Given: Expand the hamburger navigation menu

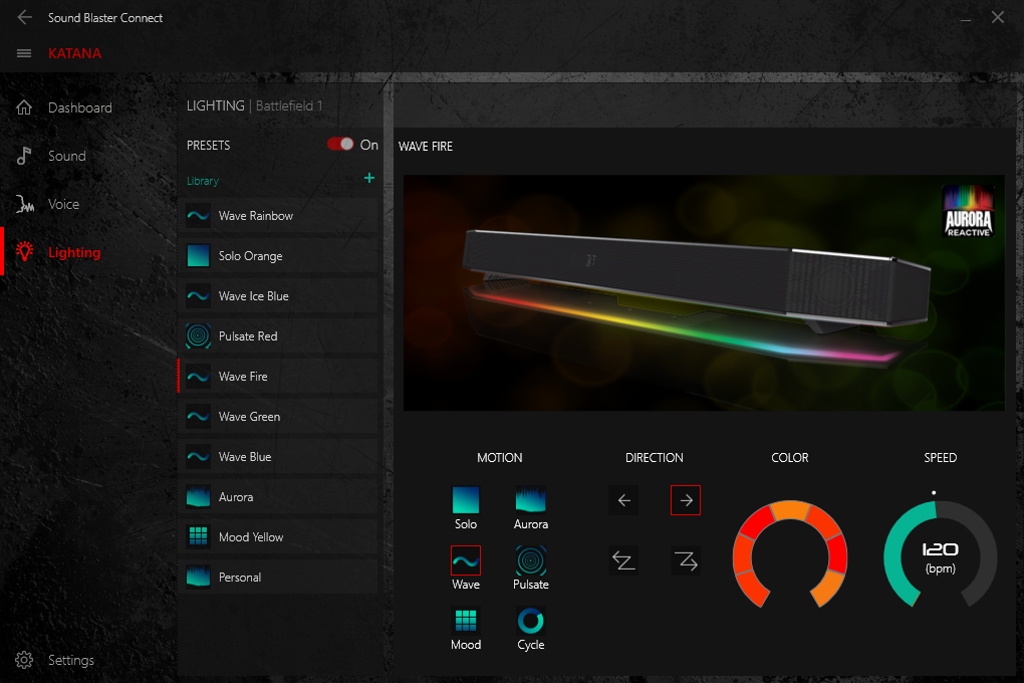Looking at the screenshot, I should 24,53.
